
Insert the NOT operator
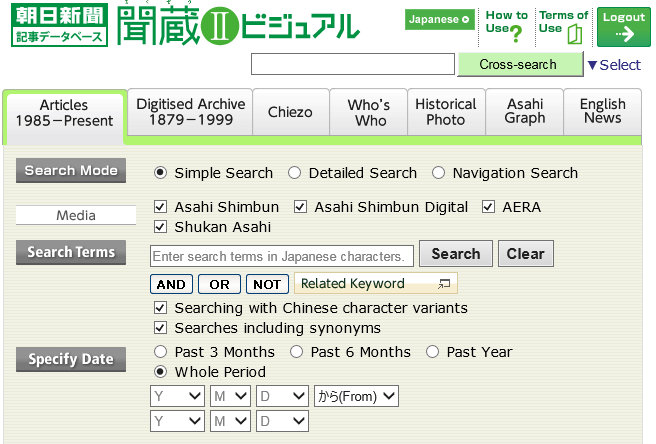tap(267, 285)
